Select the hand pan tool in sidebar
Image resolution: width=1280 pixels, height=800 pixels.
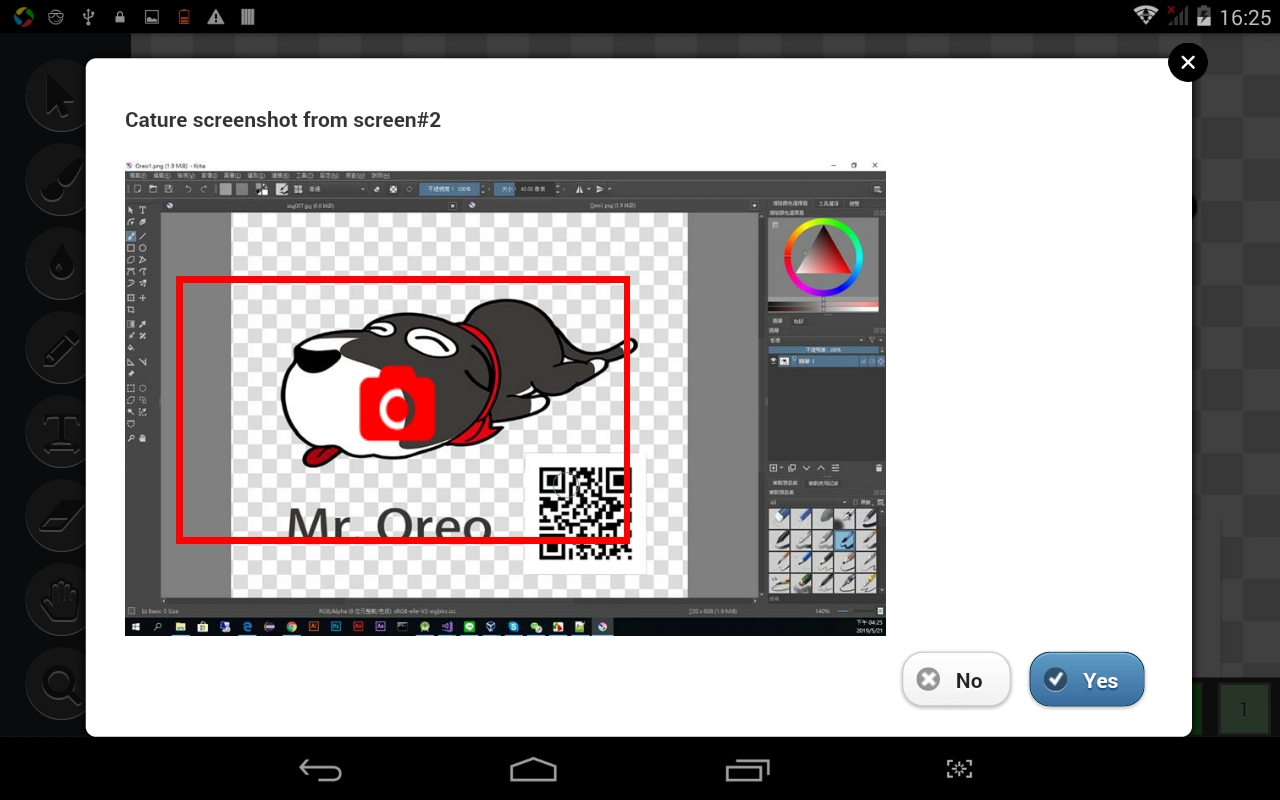(x=60, y=600)
